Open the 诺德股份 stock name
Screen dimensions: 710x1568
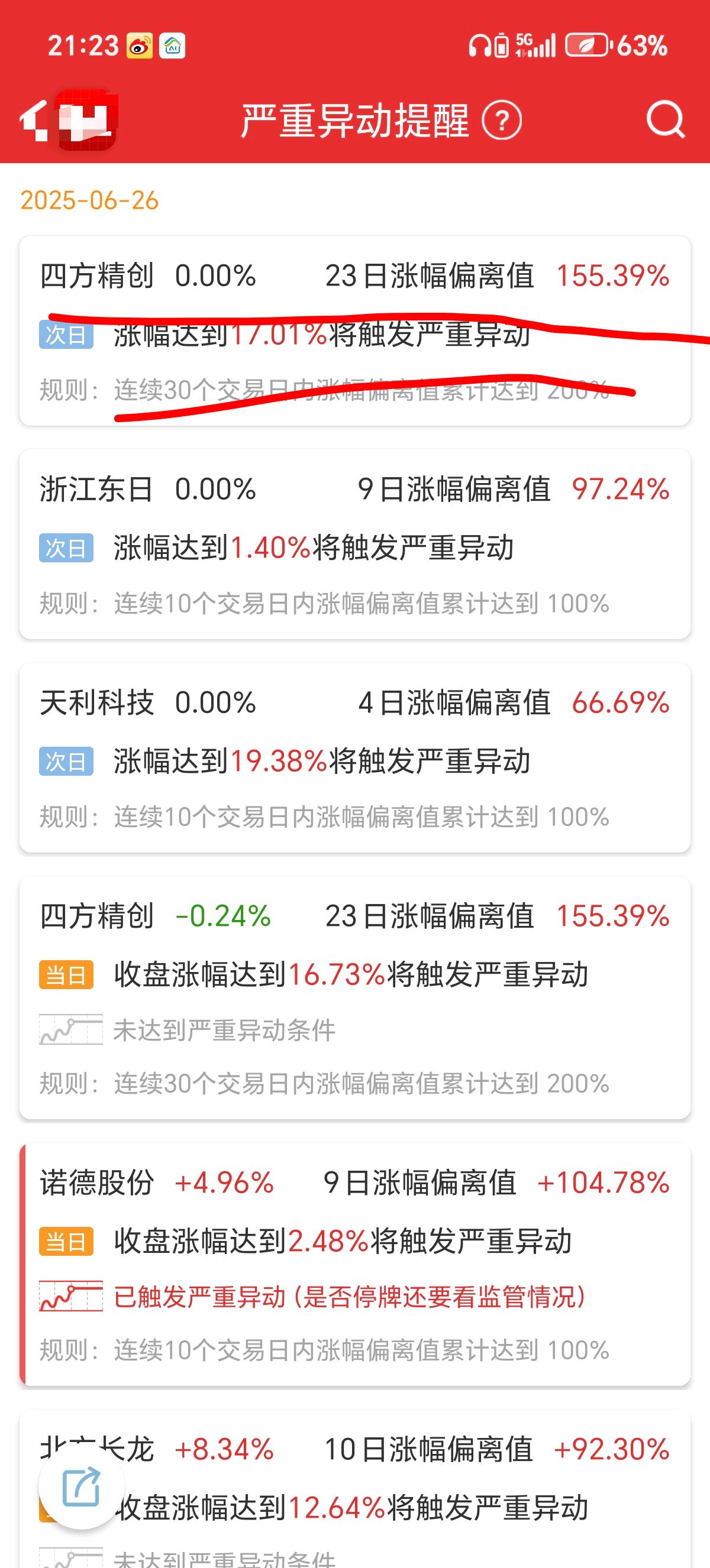[96, 1183]
